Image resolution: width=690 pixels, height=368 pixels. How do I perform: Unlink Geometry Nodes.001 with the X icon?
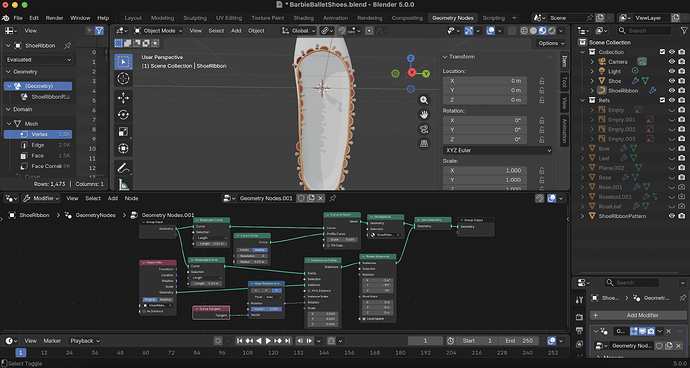(320, 199)
